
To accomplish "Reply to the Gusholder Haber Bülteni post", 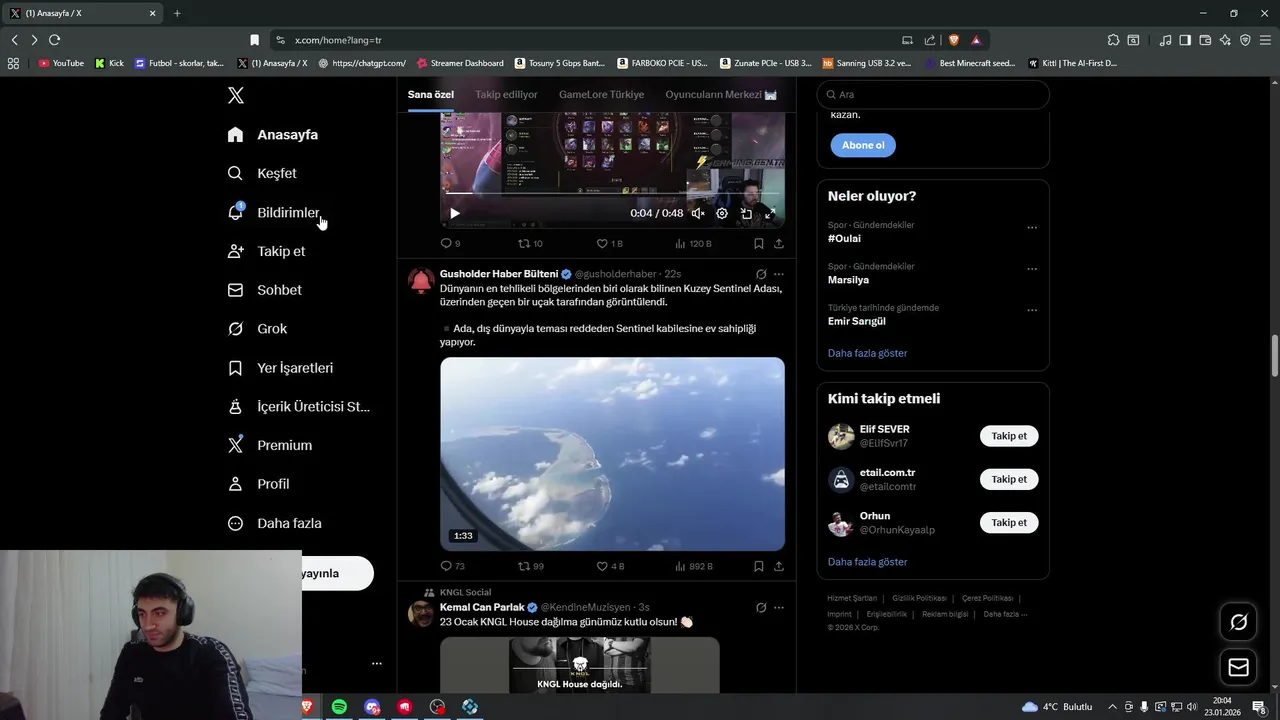I will tap(452, 566).
